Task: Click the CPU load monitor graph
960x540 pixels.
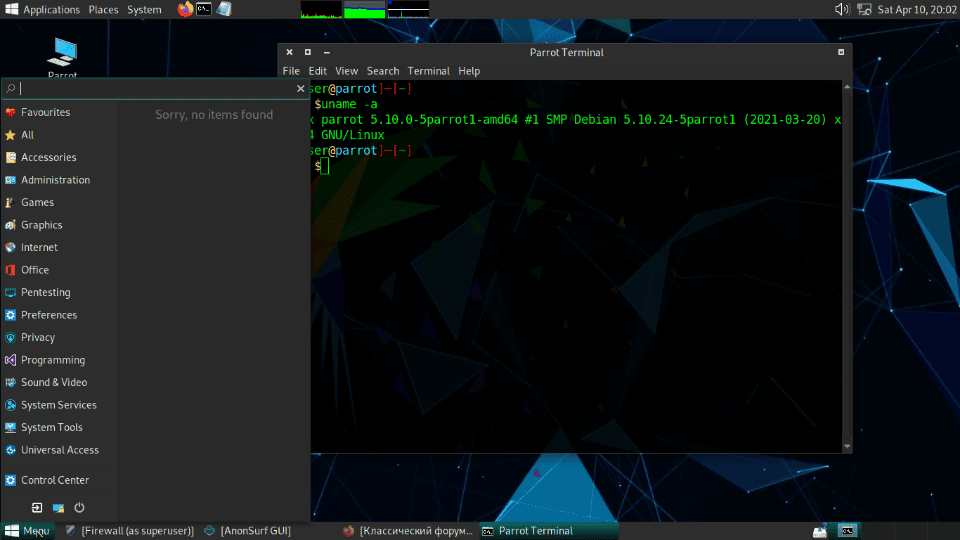Action: (321, 9)
